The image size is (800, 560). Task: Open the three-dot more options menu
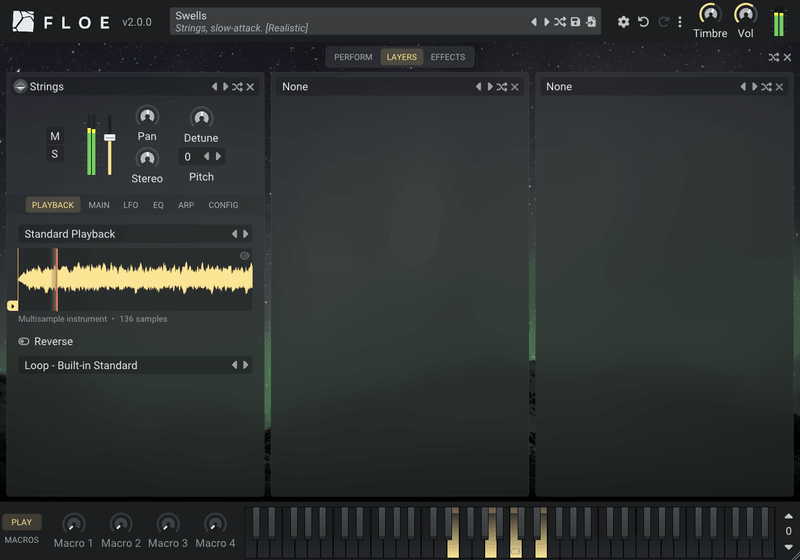pos(680,22)
